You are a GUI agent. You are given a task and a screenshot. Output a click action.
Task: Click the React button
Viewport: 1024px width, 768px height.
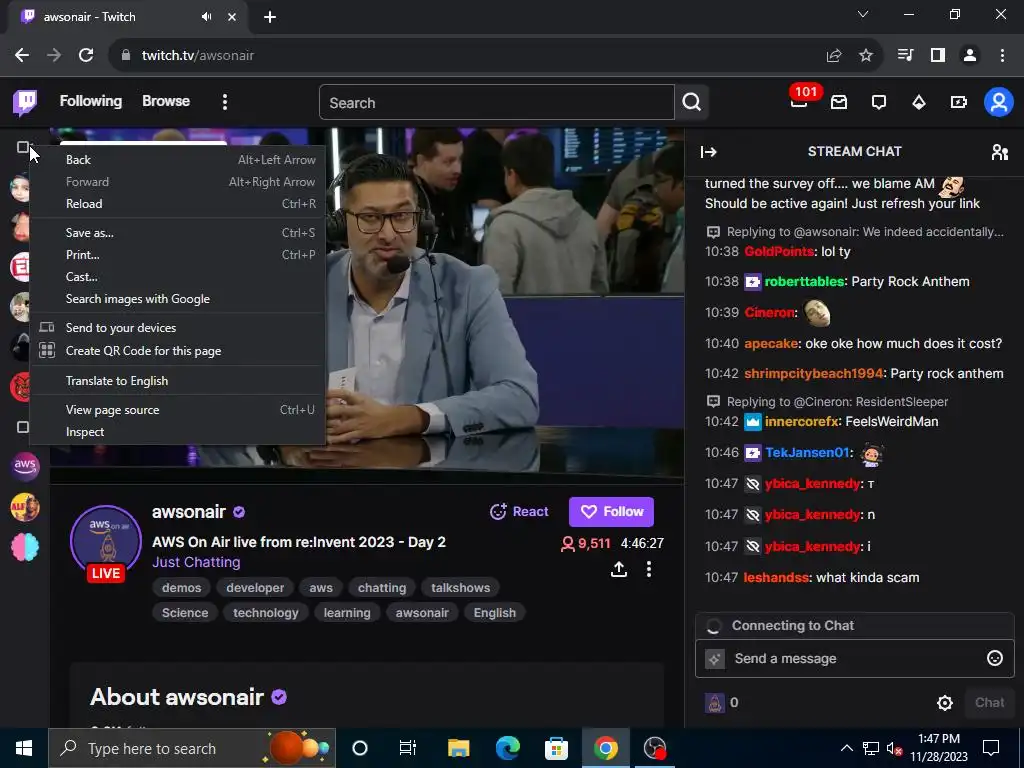click(519, 512)
